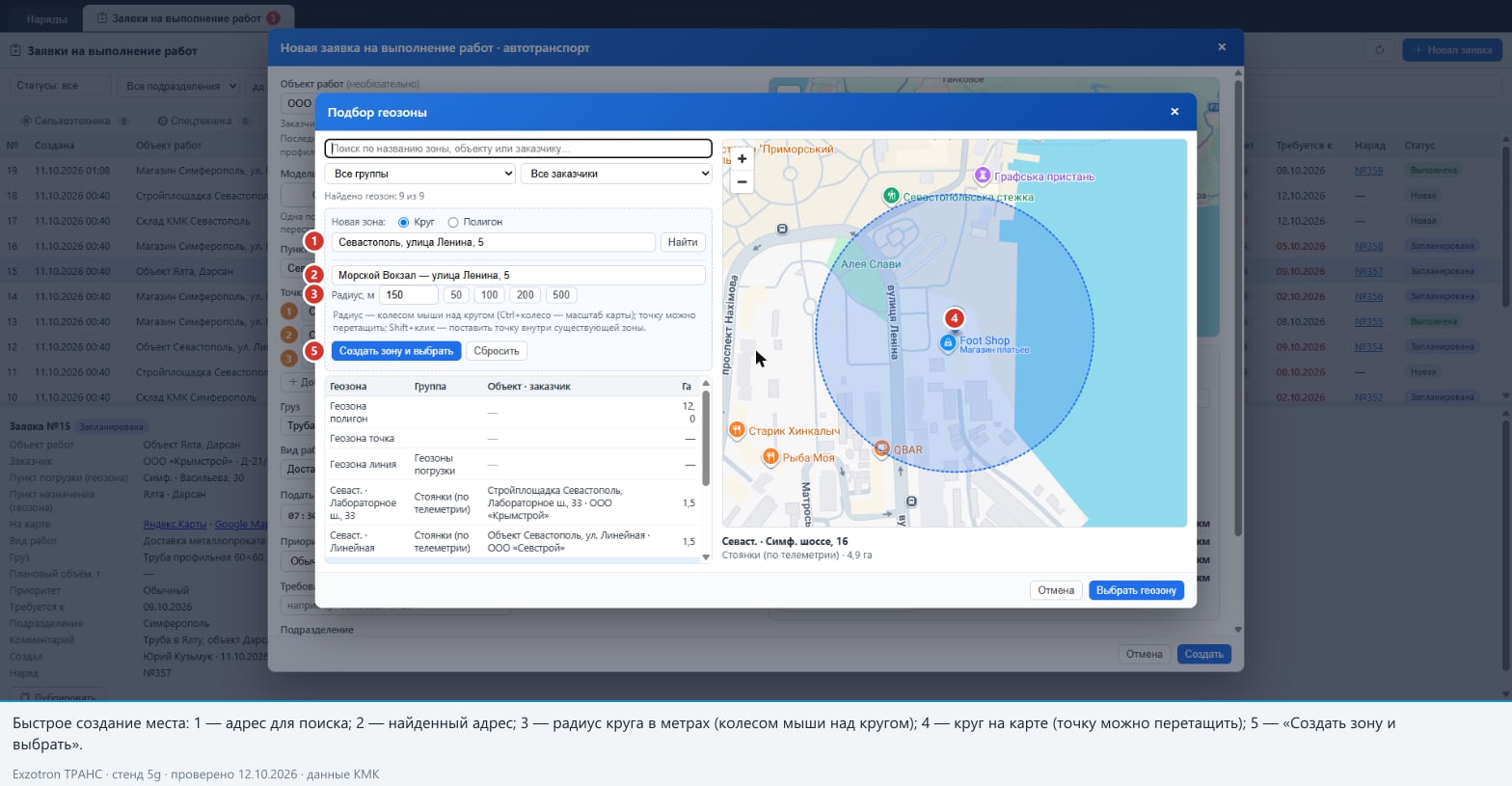
Task: Open Все подразделения filter in background
Action: [x=179, y=86]
